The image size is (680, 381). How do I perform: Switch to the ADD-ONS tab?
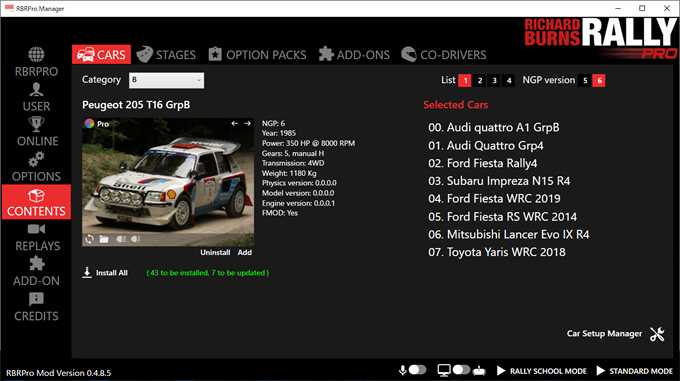[x=354, y=55]
